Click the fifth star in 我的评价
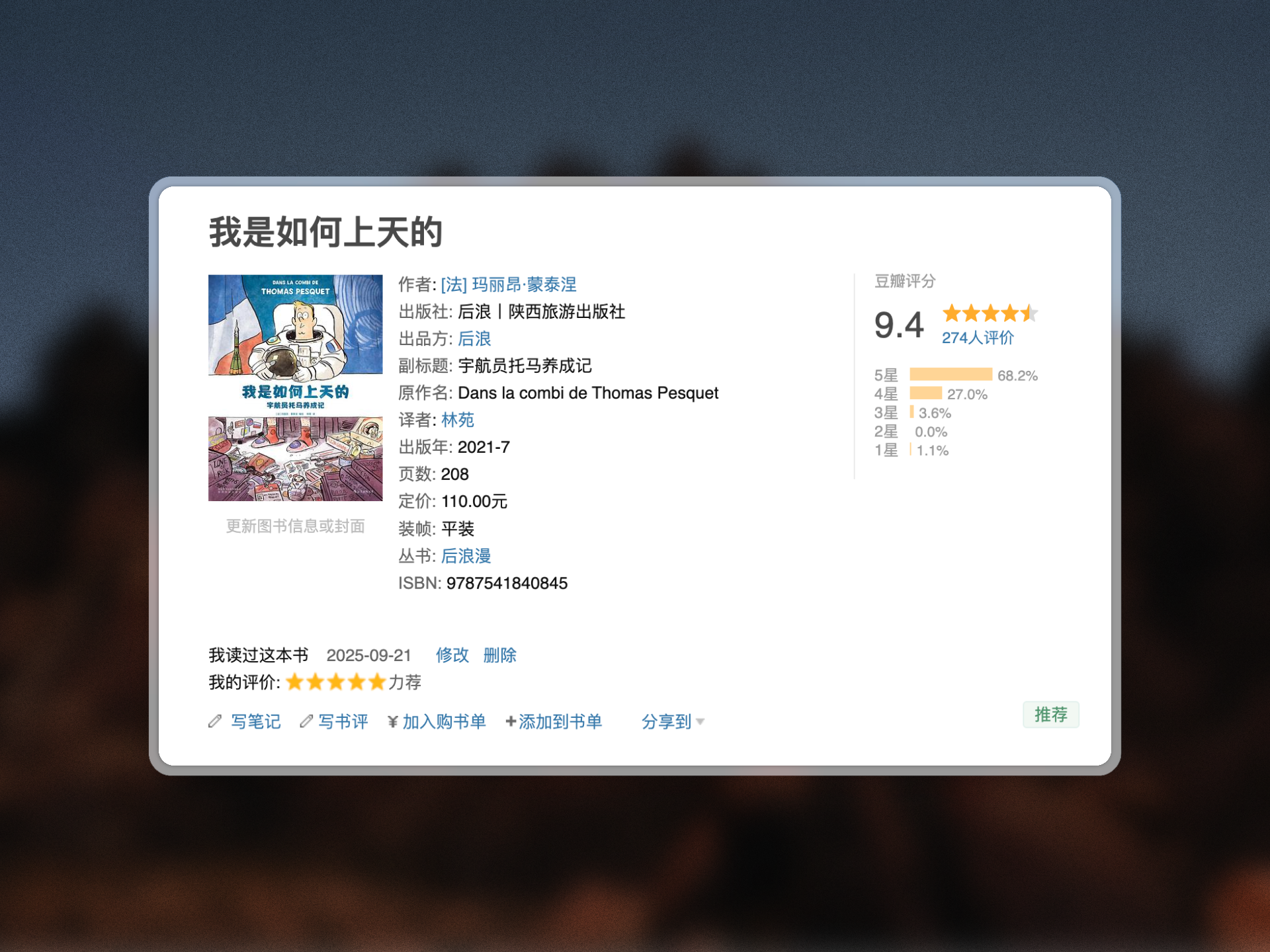 (377, 682)
